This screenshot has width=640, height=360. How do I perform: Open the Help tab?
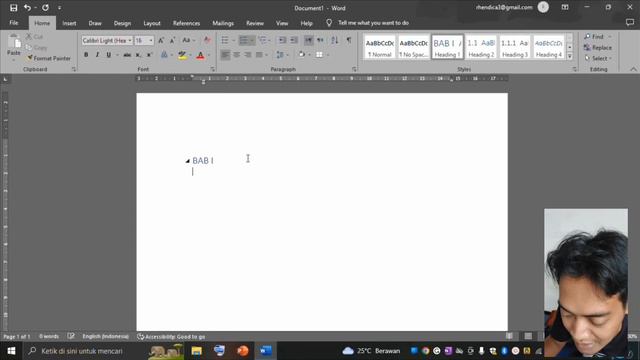(306, 23)
